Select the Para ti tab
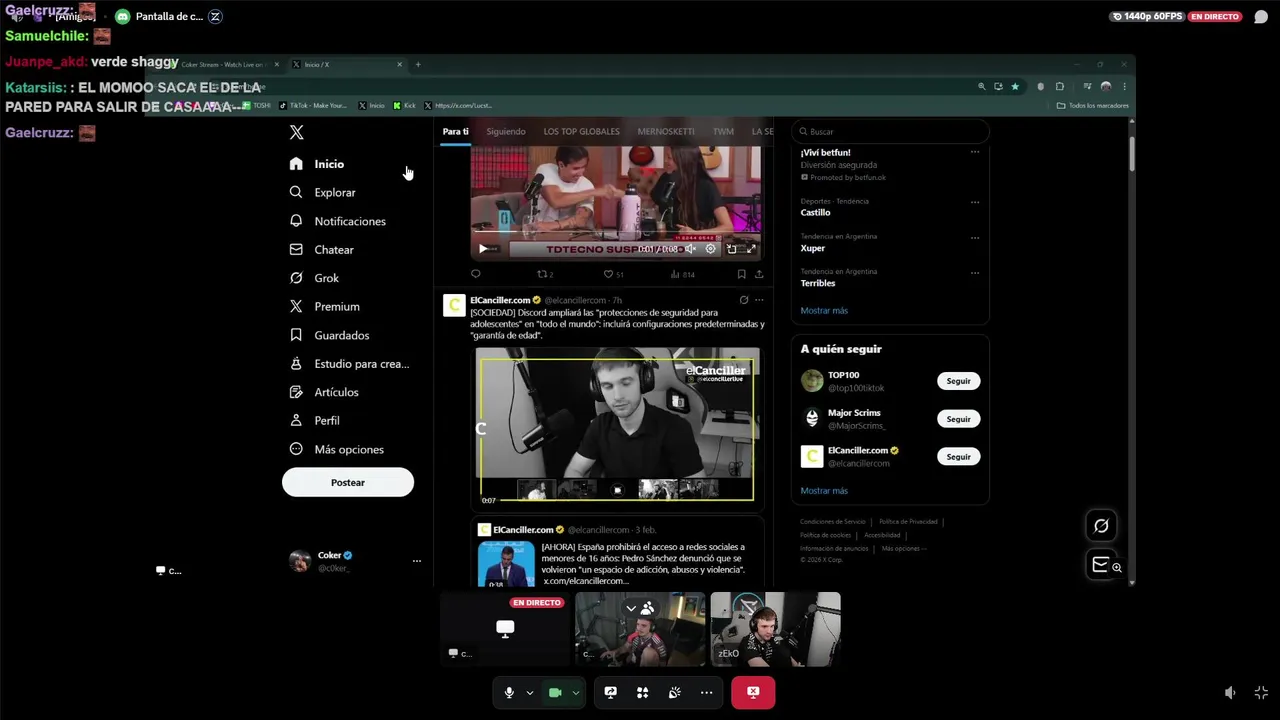 (x=456, y=131)
